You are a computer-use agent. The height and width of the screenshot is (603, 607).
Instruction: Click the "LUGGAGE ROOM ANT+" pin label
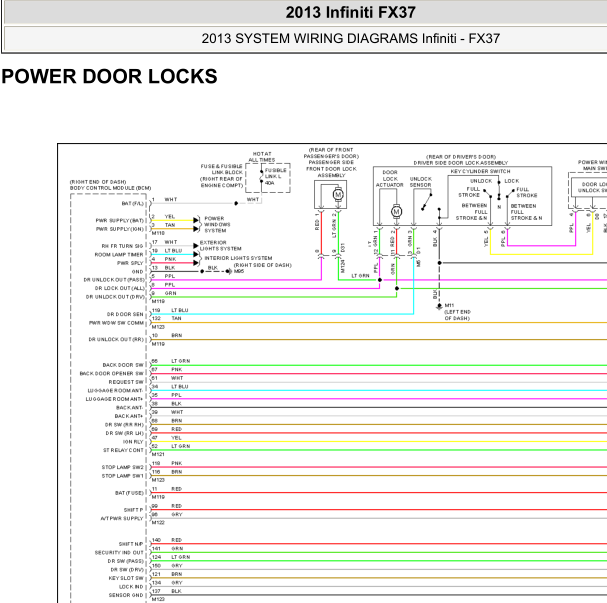coord(114,399)
